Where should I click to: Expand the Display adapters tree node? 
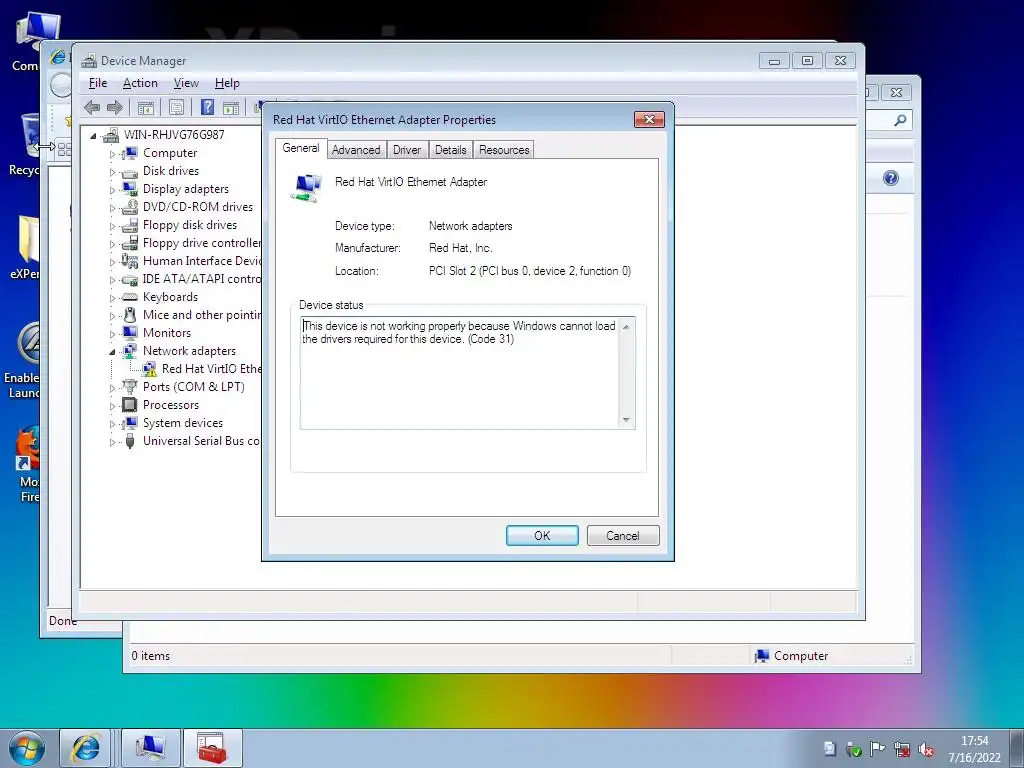(x=112, y=190)
